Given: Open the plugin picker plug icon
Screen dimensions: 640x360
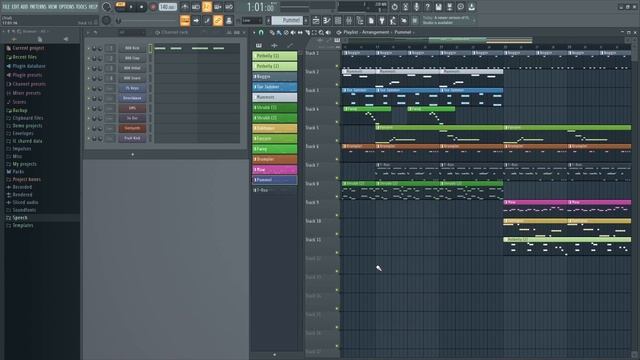Looking at the screenshot, I should (x=382, y=20).
